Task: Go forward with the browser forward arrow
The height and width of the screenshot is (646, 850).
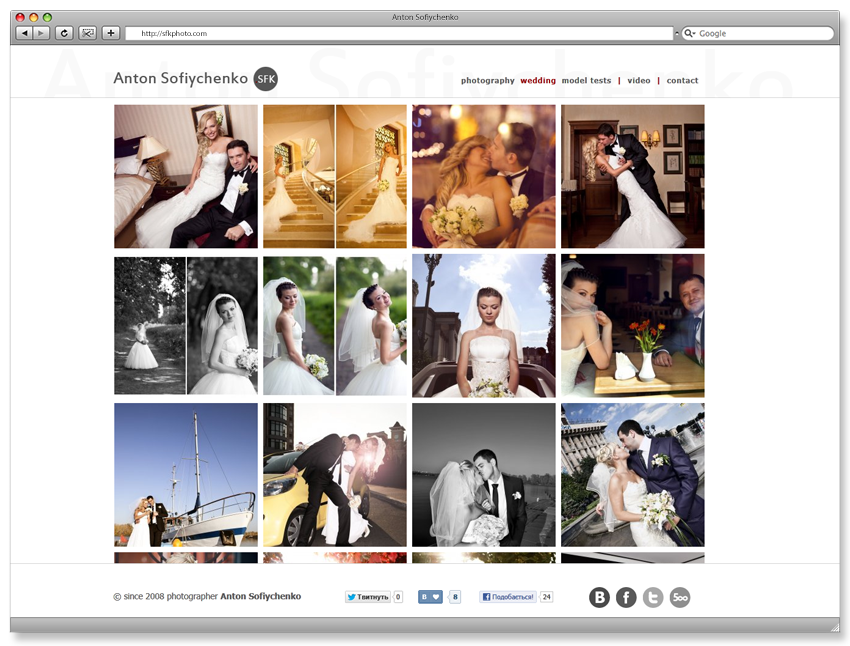Action: 41,33
